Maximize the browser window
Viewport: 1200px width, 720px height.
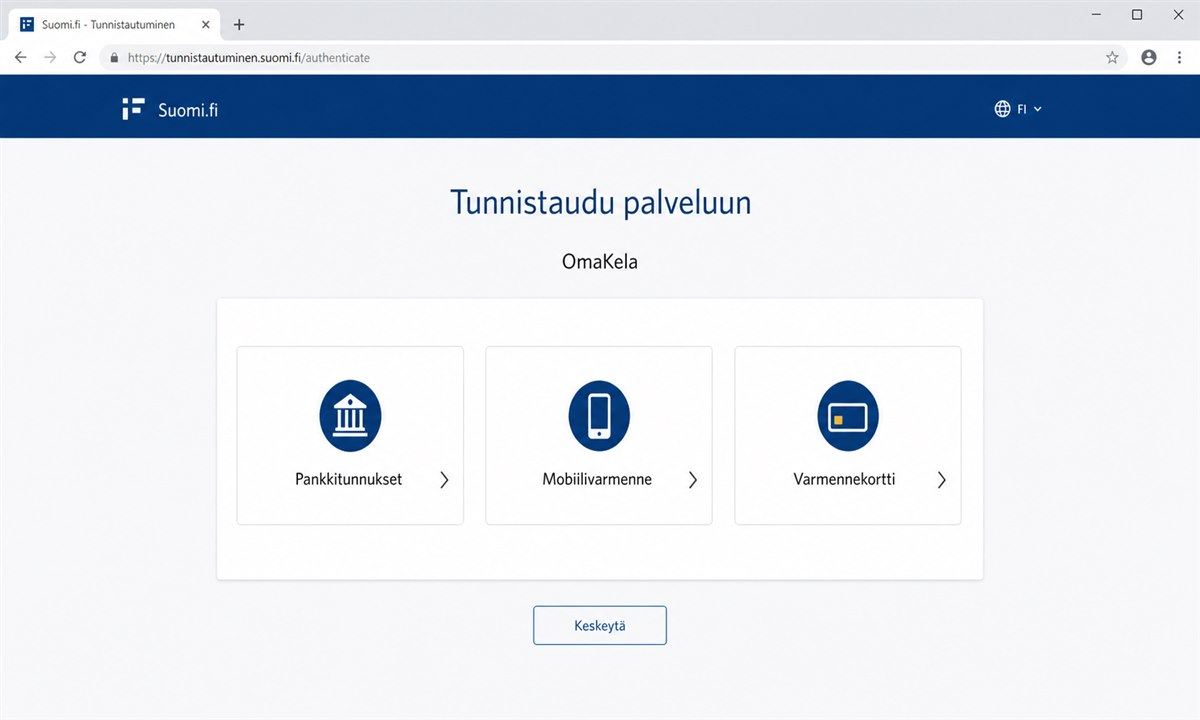[x=1137, y=15]
